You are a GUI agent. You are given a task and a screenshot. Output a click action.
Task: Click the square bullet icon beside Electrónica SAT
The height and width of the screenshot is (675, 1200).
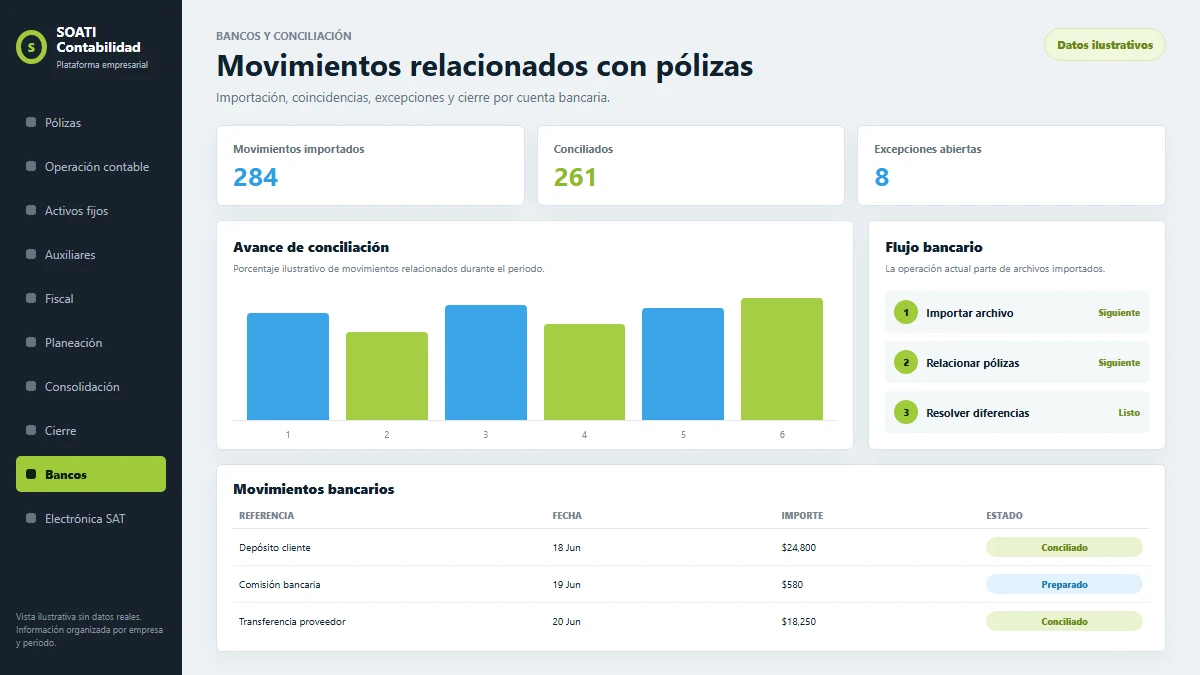point(31,519)
